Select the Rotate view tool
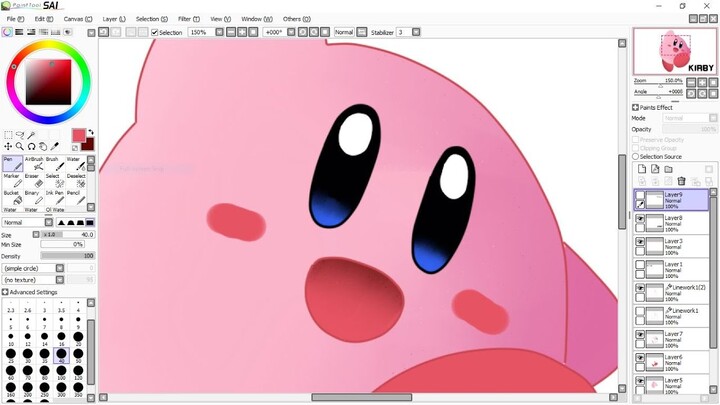Viewport: 720px width, 405px height. [31, 146]
